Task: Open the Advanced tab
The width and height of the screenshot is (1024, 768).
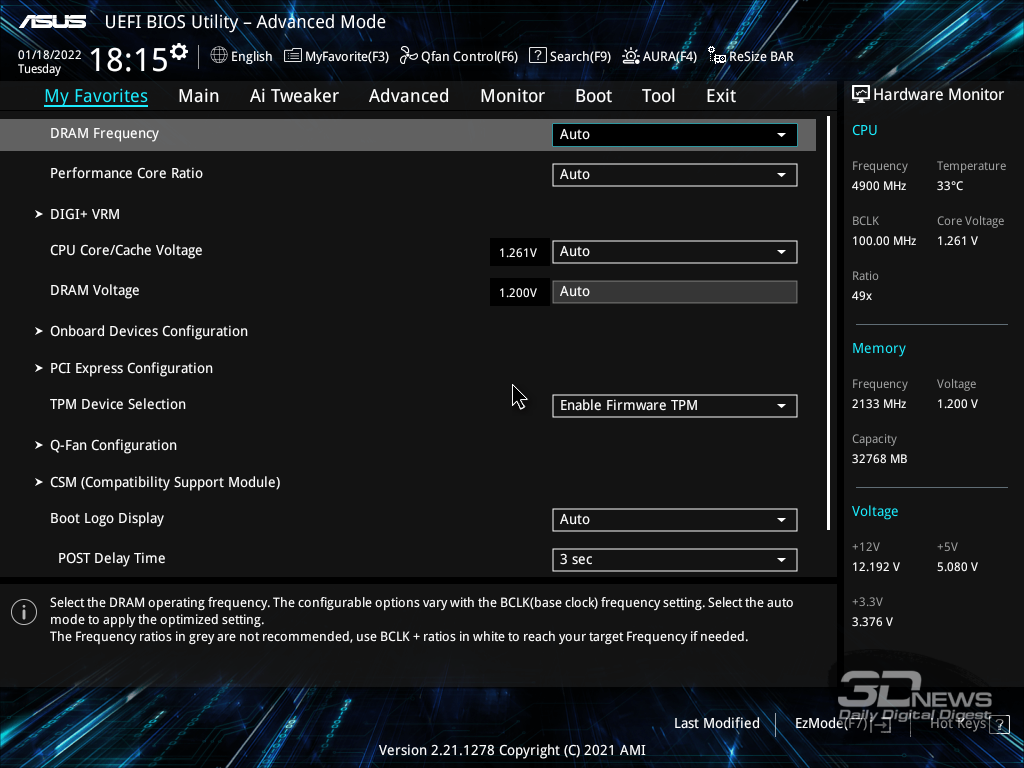Action: click(409, 96)
